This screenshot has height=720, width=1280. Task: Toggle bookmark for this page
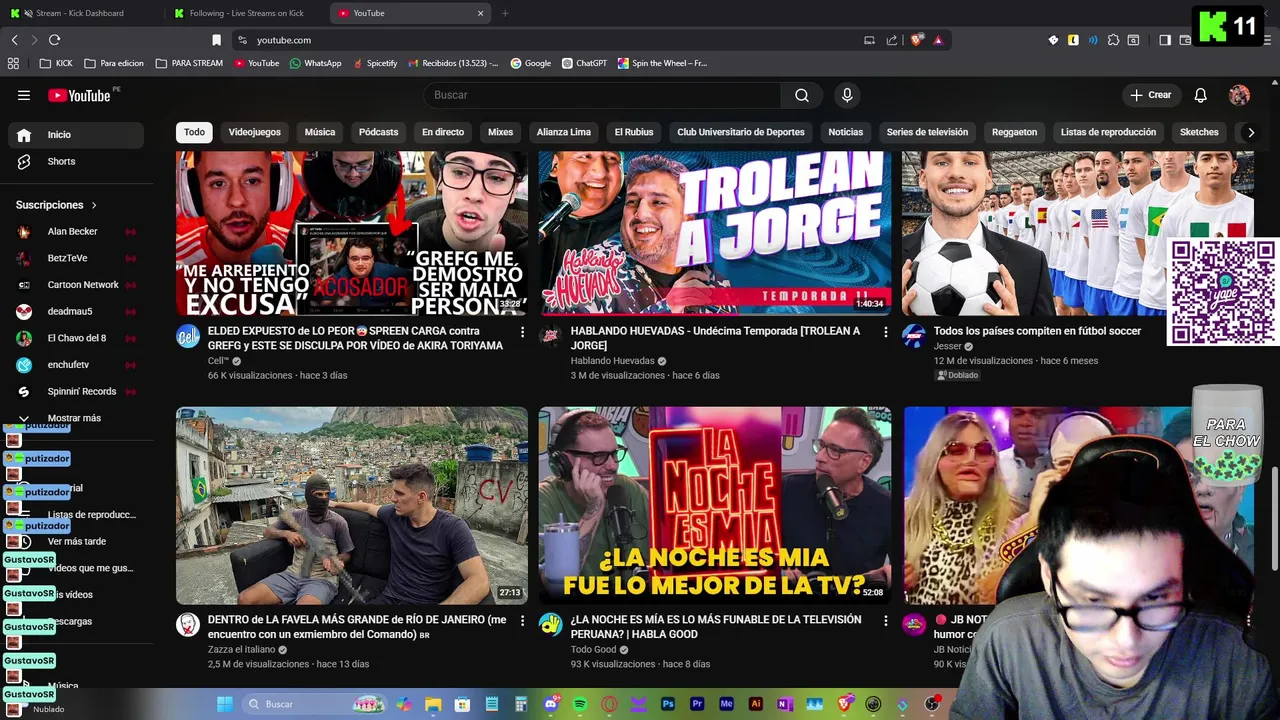click(216, 40)
